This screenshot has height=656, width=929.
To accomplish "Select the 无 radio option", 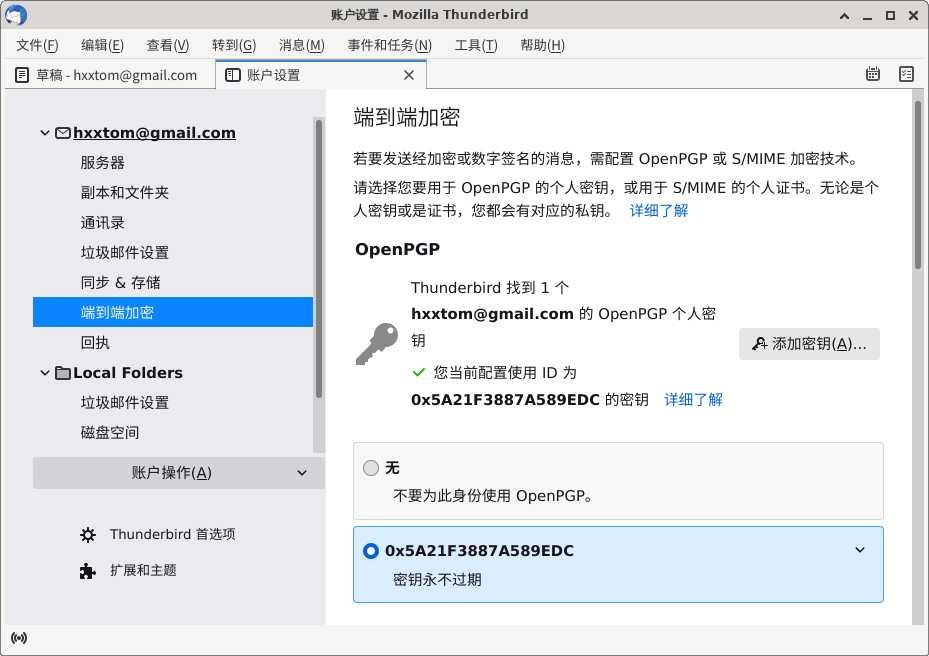I will (371, 468).
